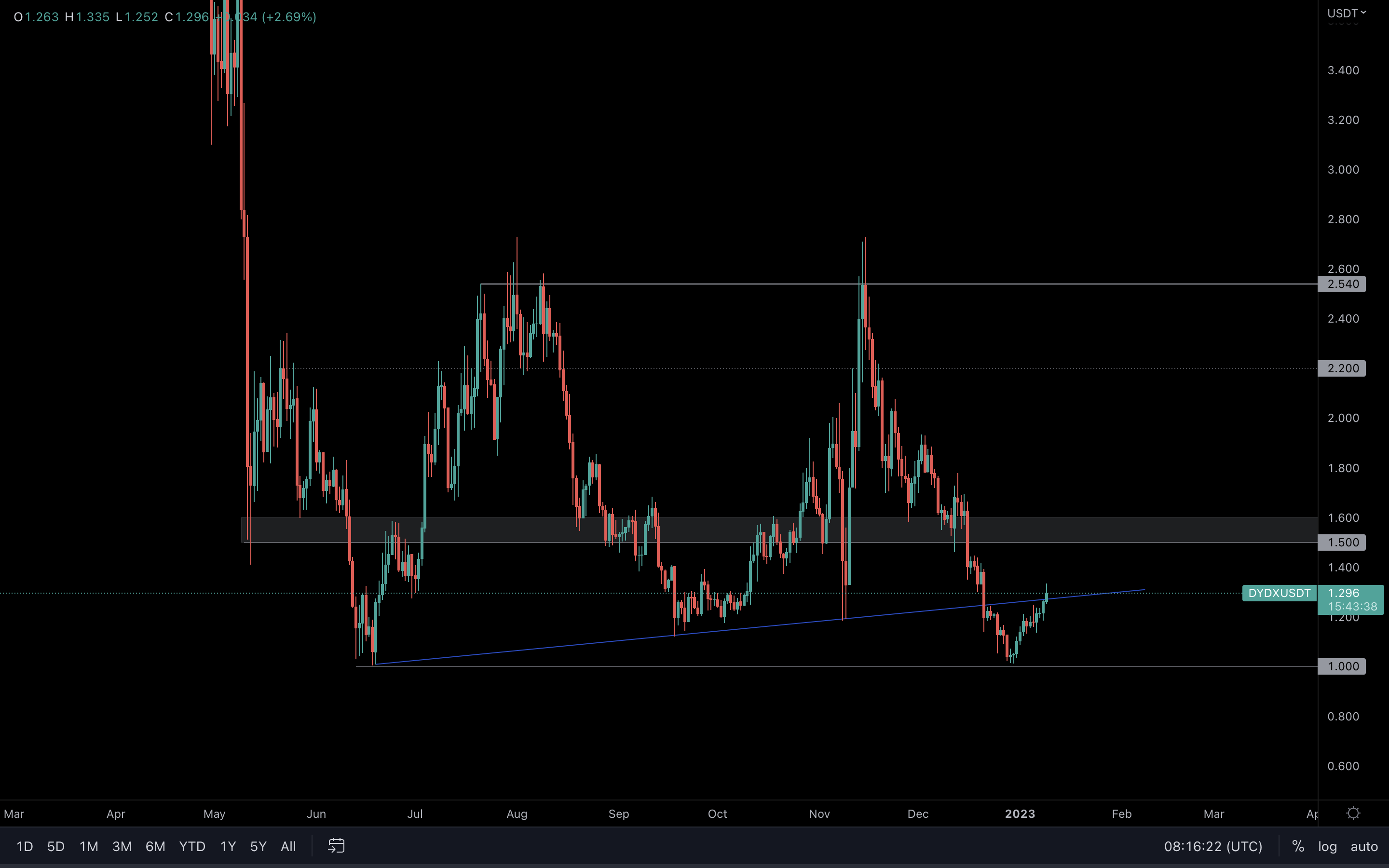
Task: Click the 1.000 horizontal line price label
Action: [x=1341, y=666]
